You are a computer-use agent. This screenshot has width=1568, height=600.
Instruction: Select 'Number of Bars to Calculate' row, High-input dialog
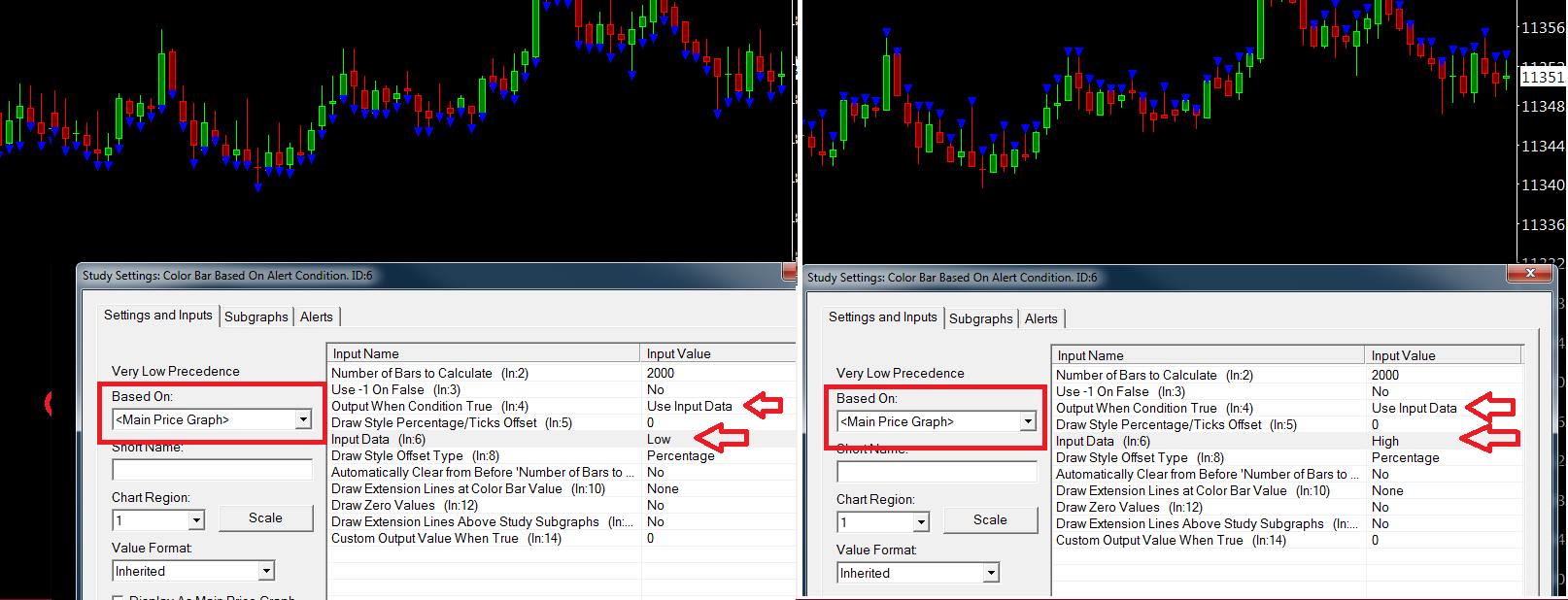pos(1288,375)
